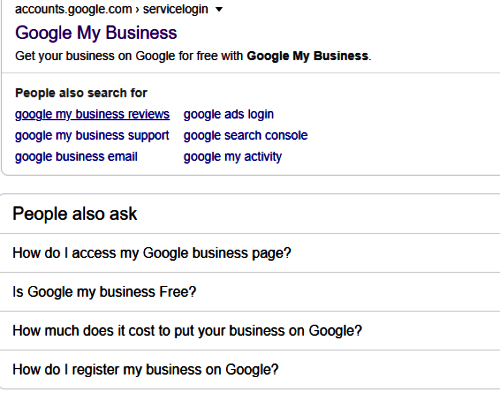Expand the 'How much does it cost' question
The image size is (500, 393).
250,331
